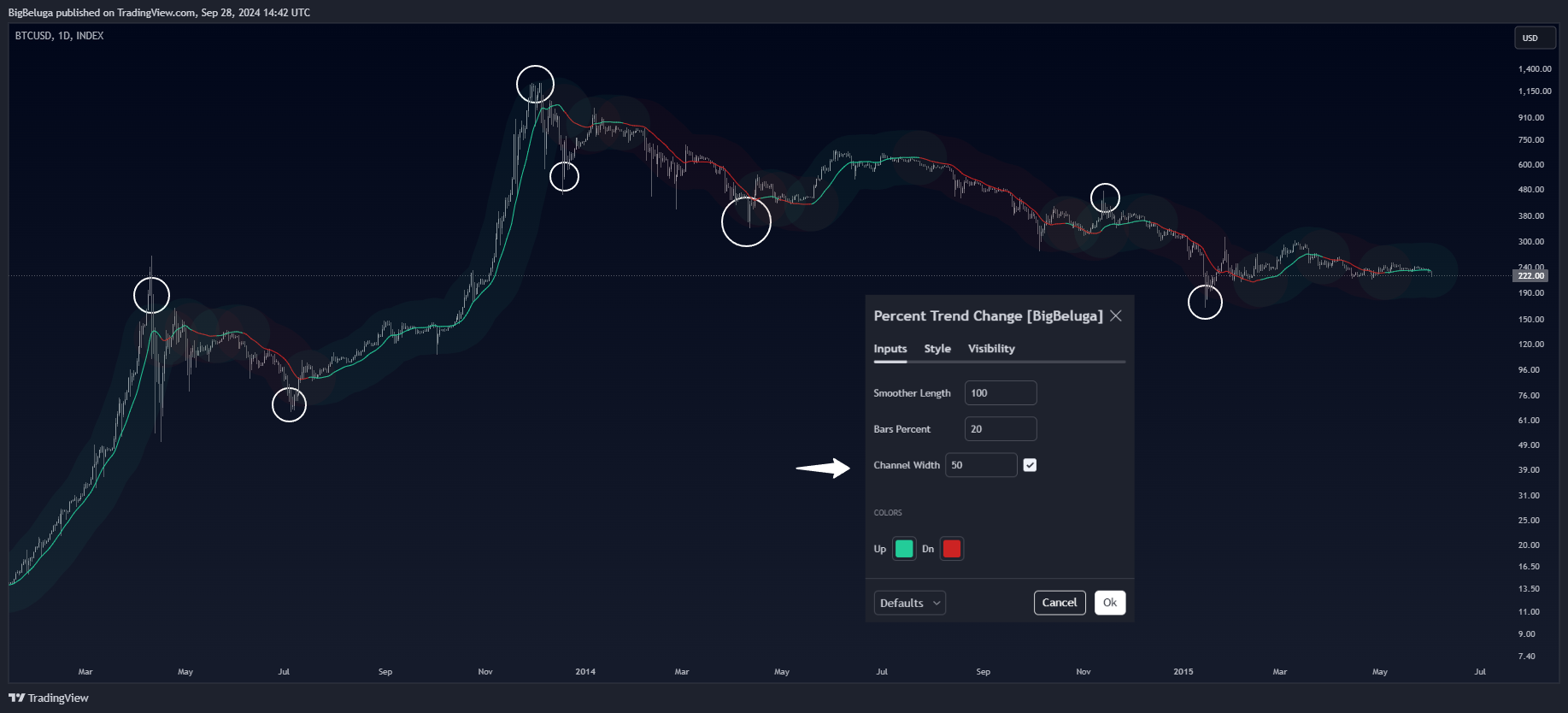Click the 7.40 price axis label
The width and height of the screenshot is (1568, 713).
pos(1526,657)
